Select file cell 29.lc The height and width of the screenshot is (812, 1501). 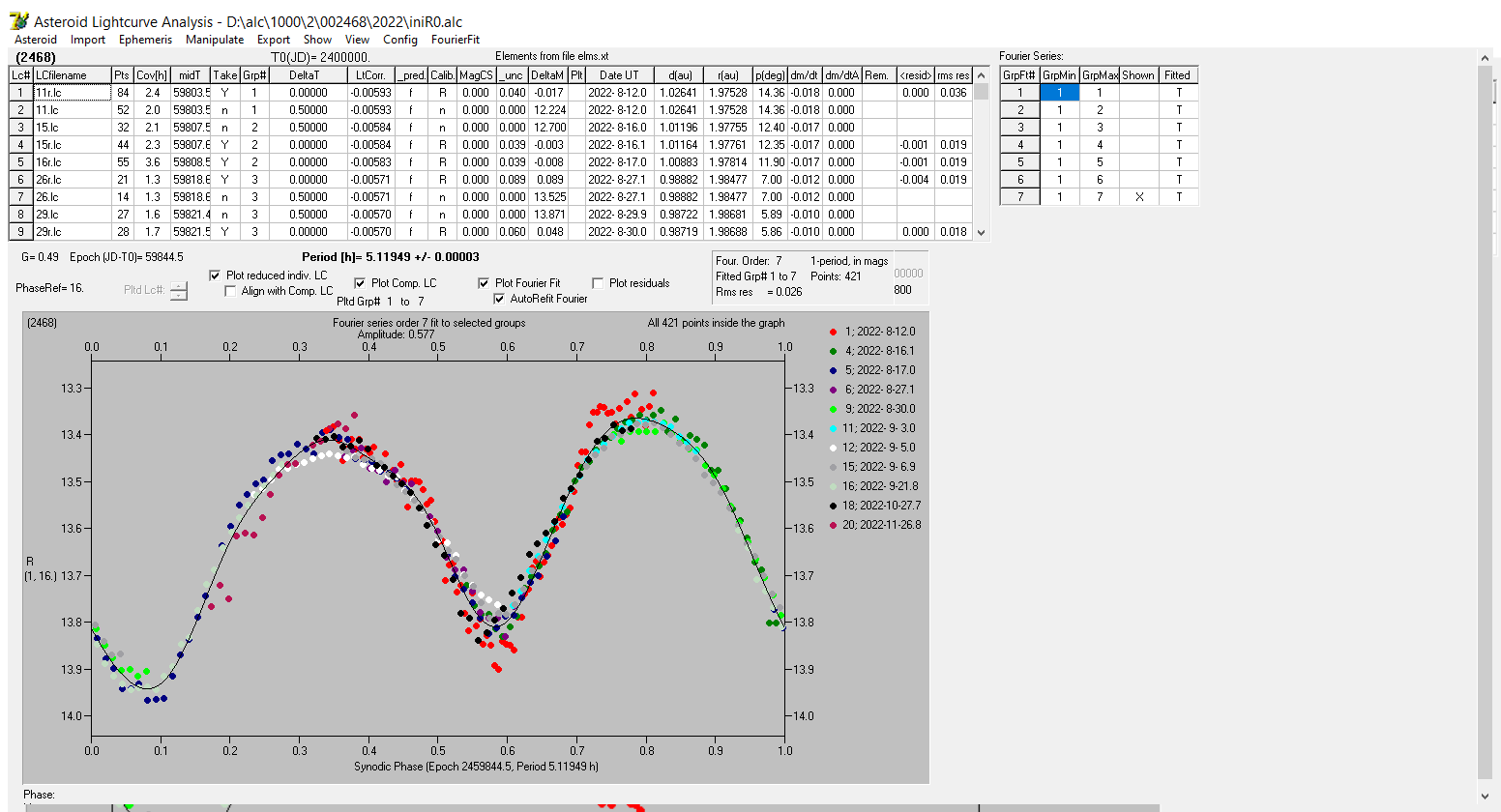[x=72, y=215]
